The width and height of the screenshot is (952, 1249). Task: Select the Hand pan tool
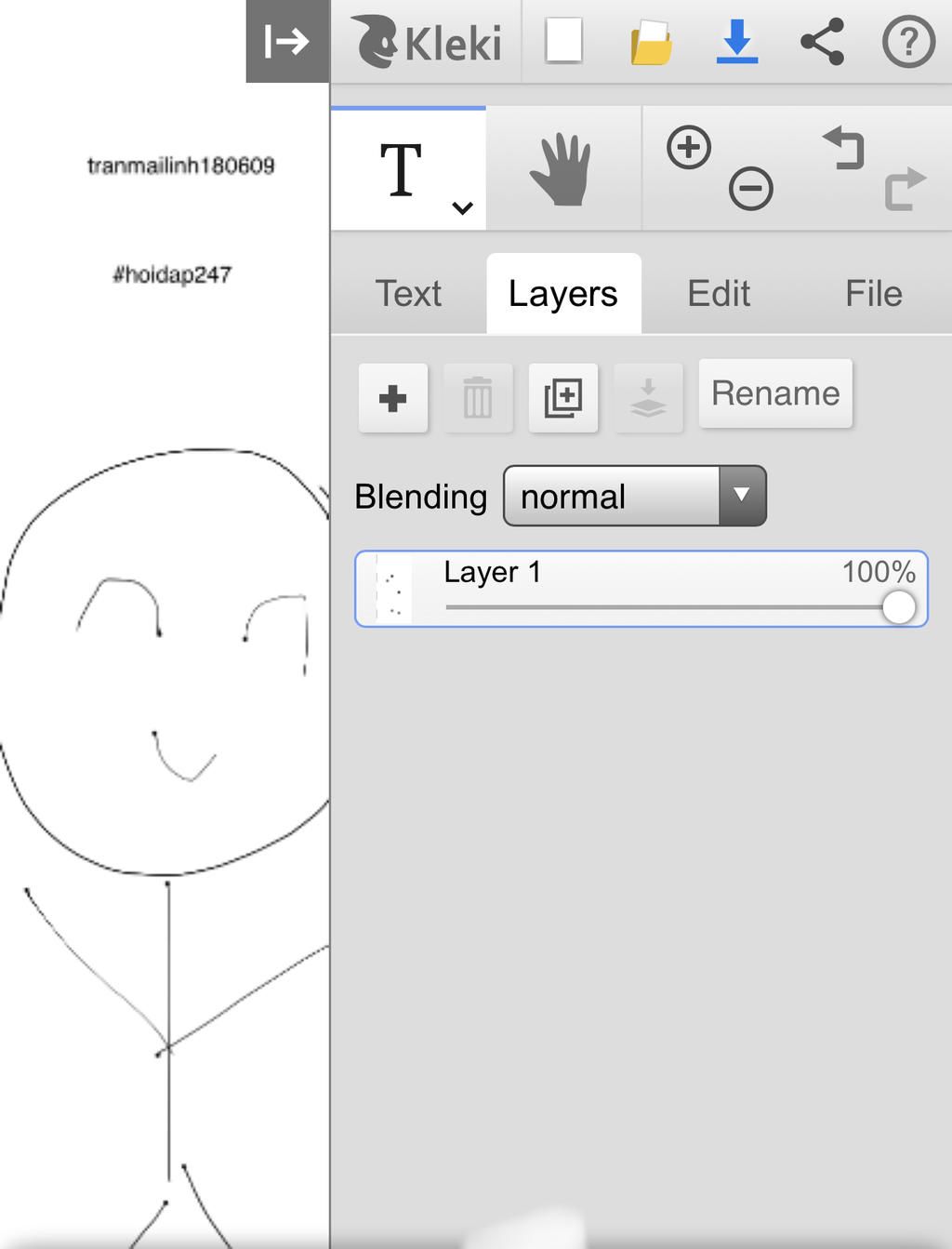pyautogui.click(x=562, y=169)
